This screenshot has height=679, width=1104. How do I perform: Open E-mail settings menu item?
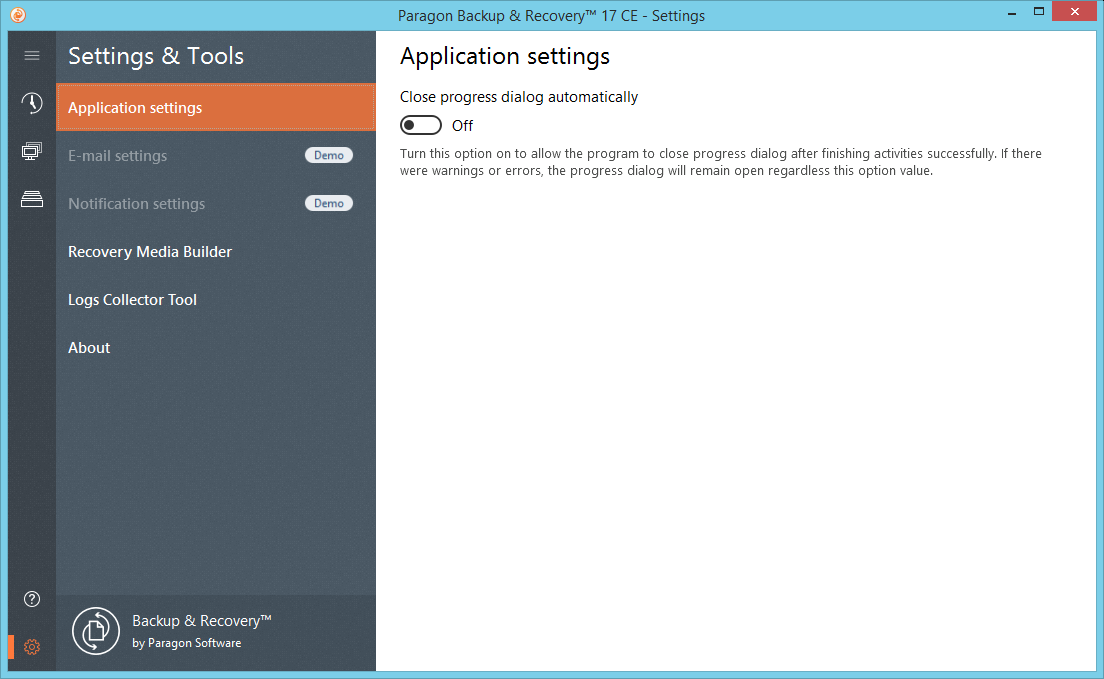[x=215, y=156]
